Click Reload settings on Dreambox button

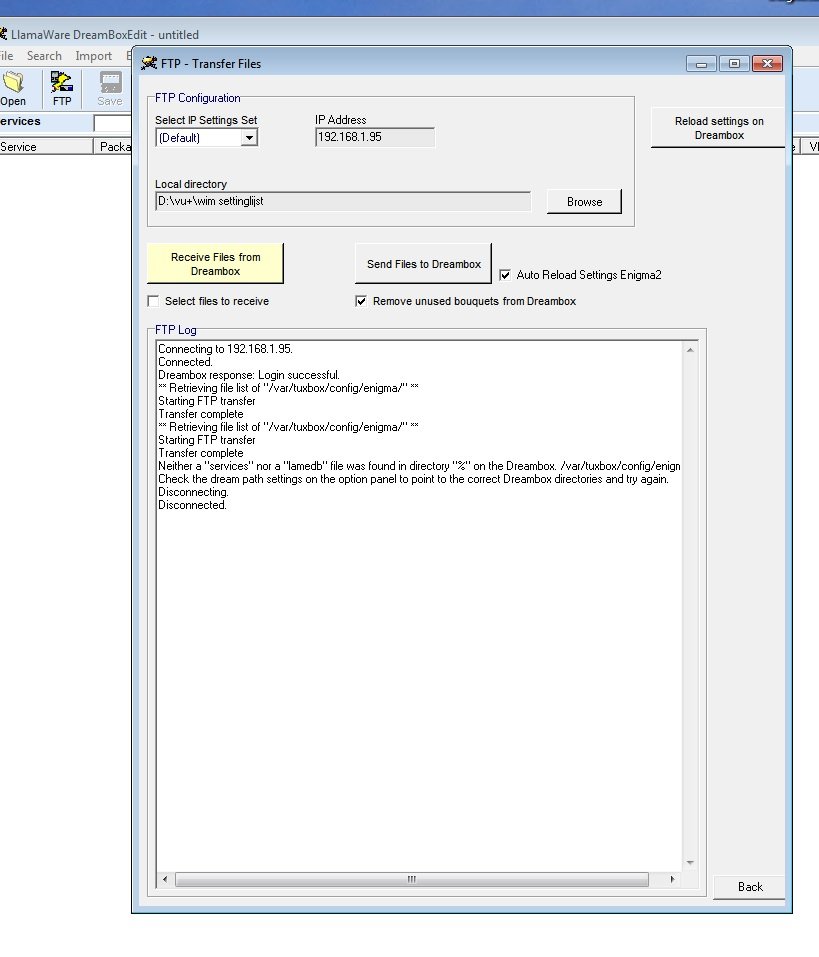pos(718,128)
